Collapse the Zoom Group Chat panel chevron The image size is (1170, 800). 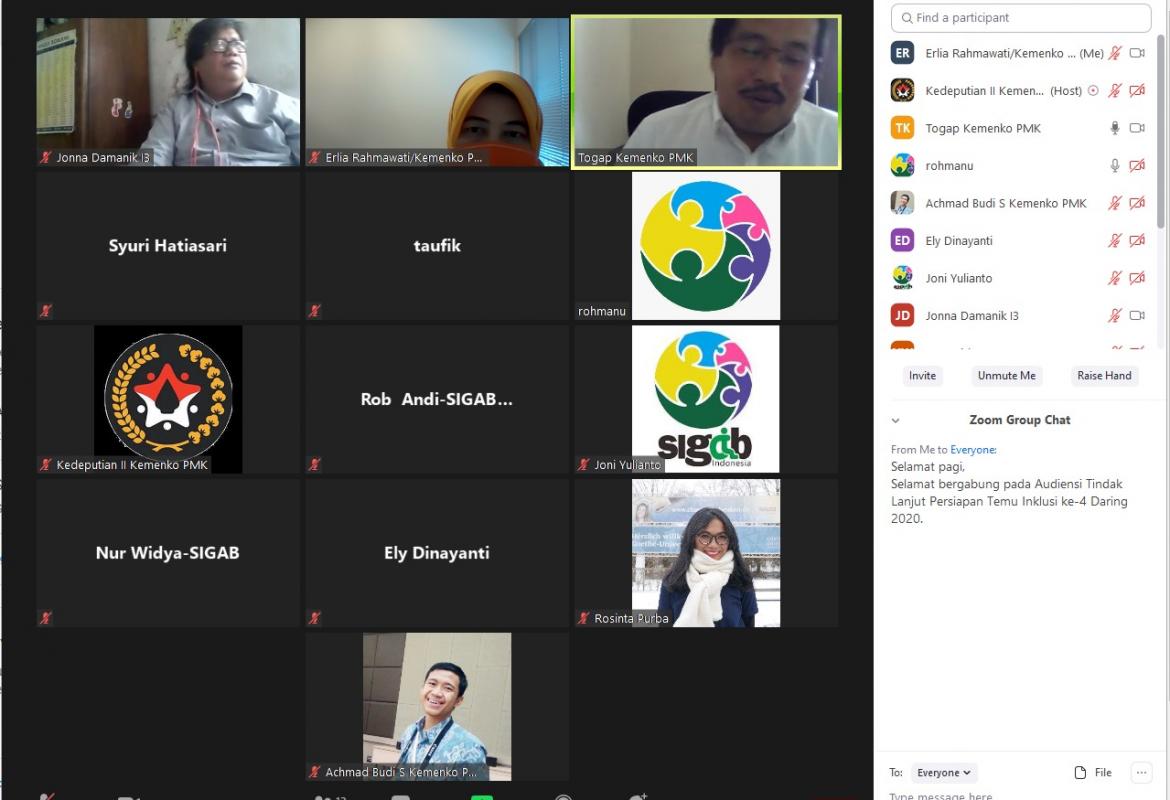coord(896,421)
